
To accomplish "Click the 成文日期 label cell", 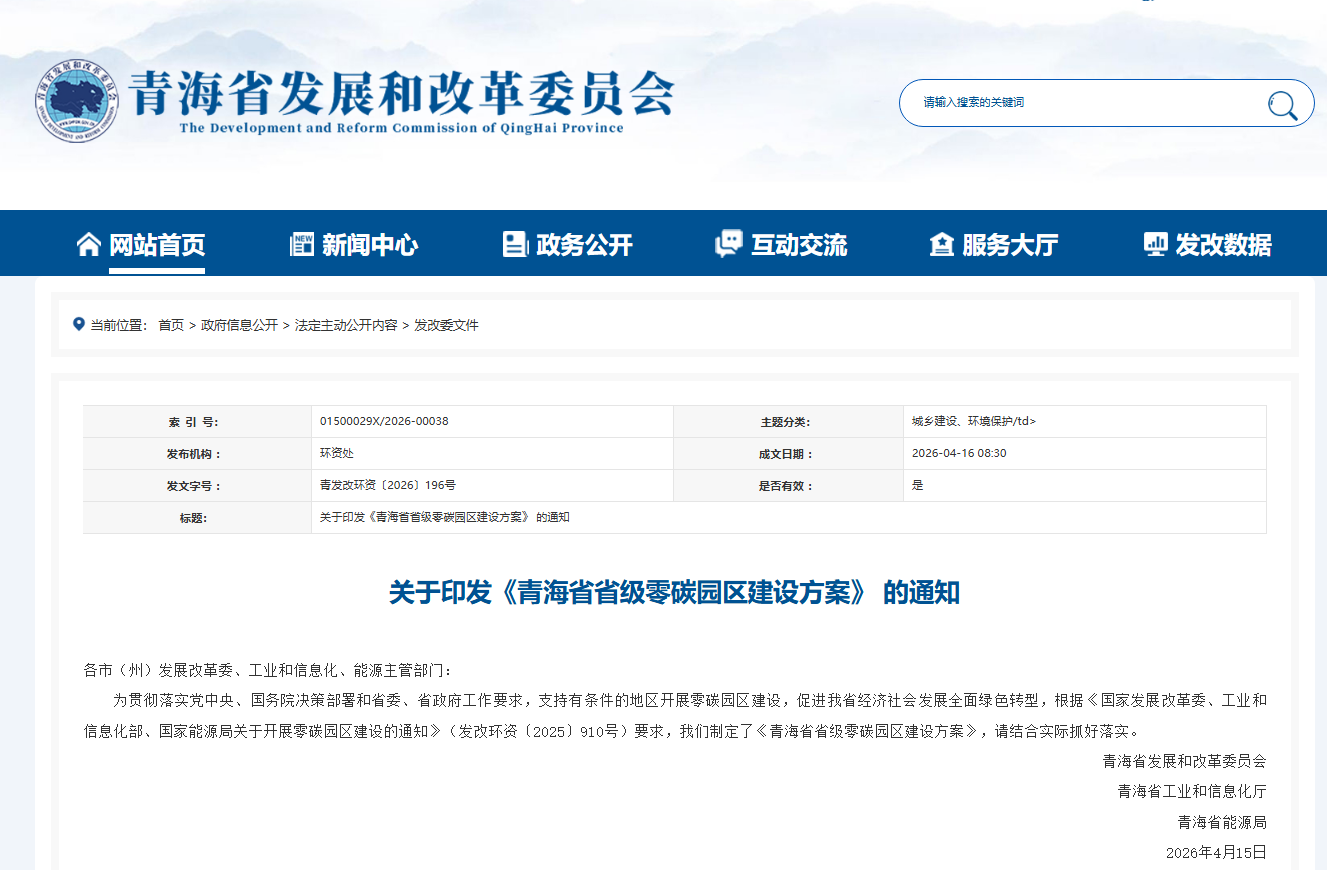I will click(787, 454).
